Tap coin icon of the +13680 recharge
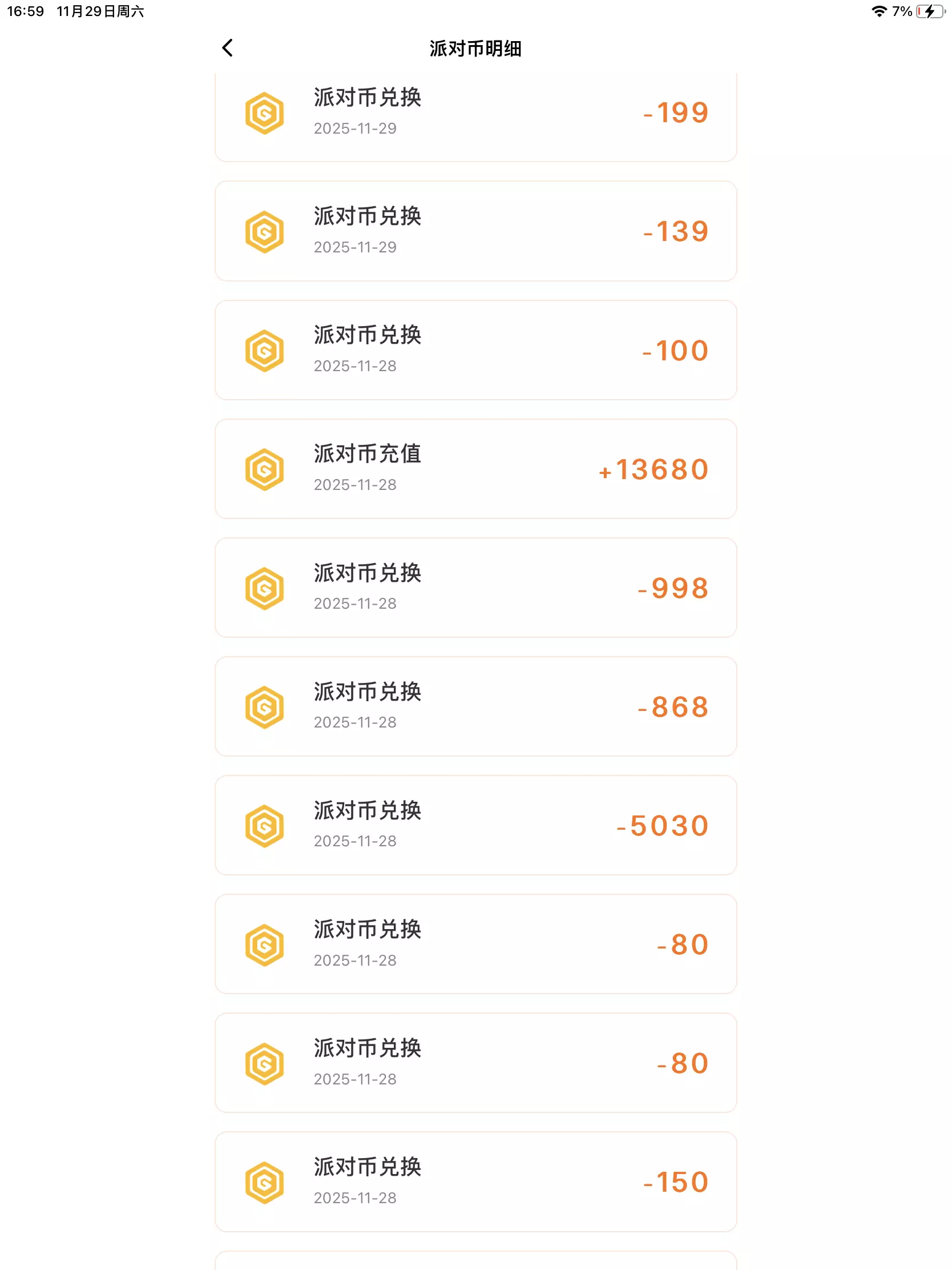 point(265,469)
